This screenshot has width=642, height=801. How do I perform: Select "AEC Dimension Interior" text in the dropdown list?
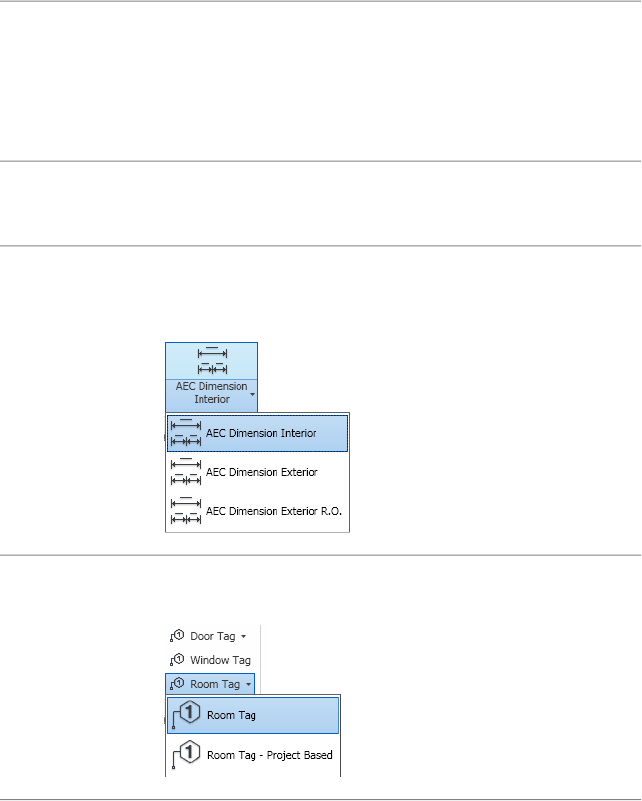pyautogui.click(x=261, y=434)
